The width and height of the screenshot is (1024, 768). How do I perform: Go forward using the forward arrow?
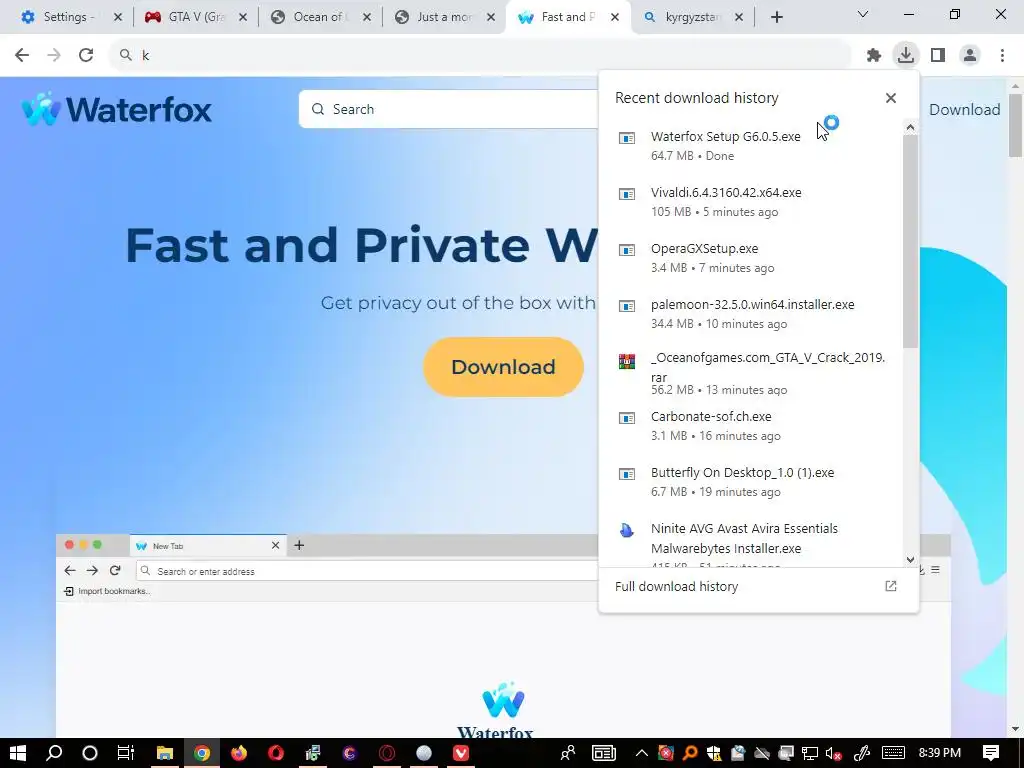coord(54,55)
